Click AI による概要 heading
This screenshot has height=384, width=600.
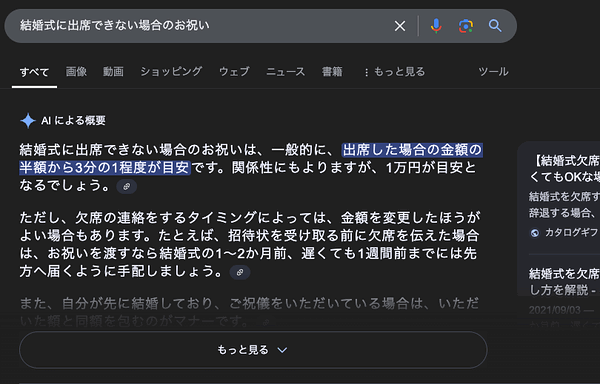[x=73, y=120]
